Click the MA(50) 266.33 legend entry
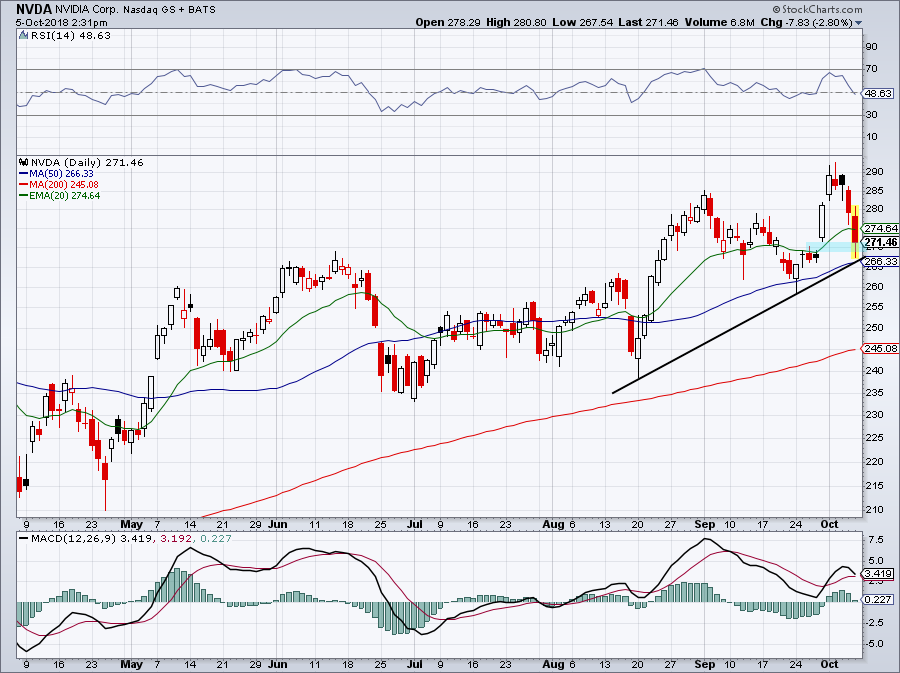The image size is (900, 673). (x=56, y=173)
